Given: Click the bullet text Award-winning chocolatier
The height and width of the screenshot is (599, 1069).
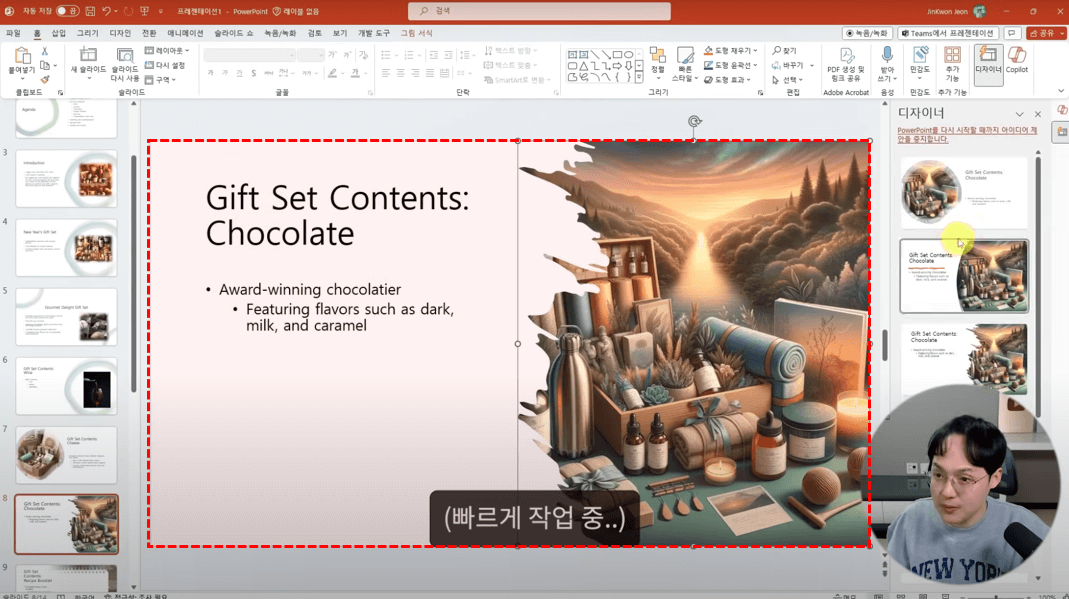Looking at the screenshot, I should point(310,290).
